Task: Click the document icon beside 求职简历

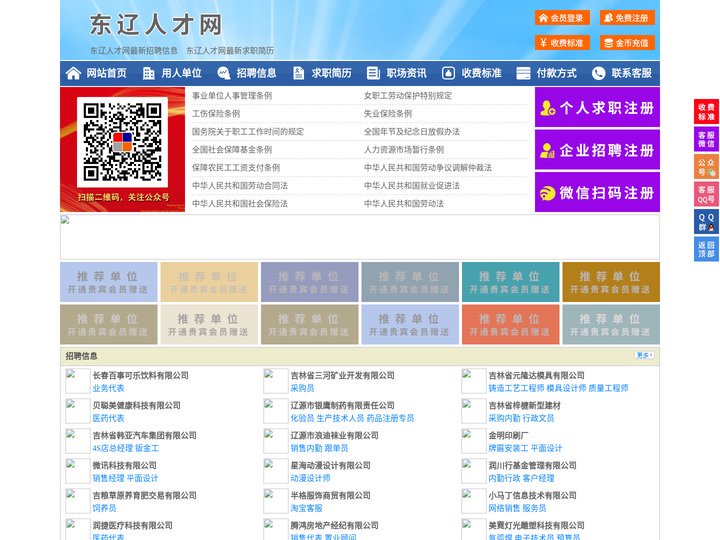Action: [298, 73]
